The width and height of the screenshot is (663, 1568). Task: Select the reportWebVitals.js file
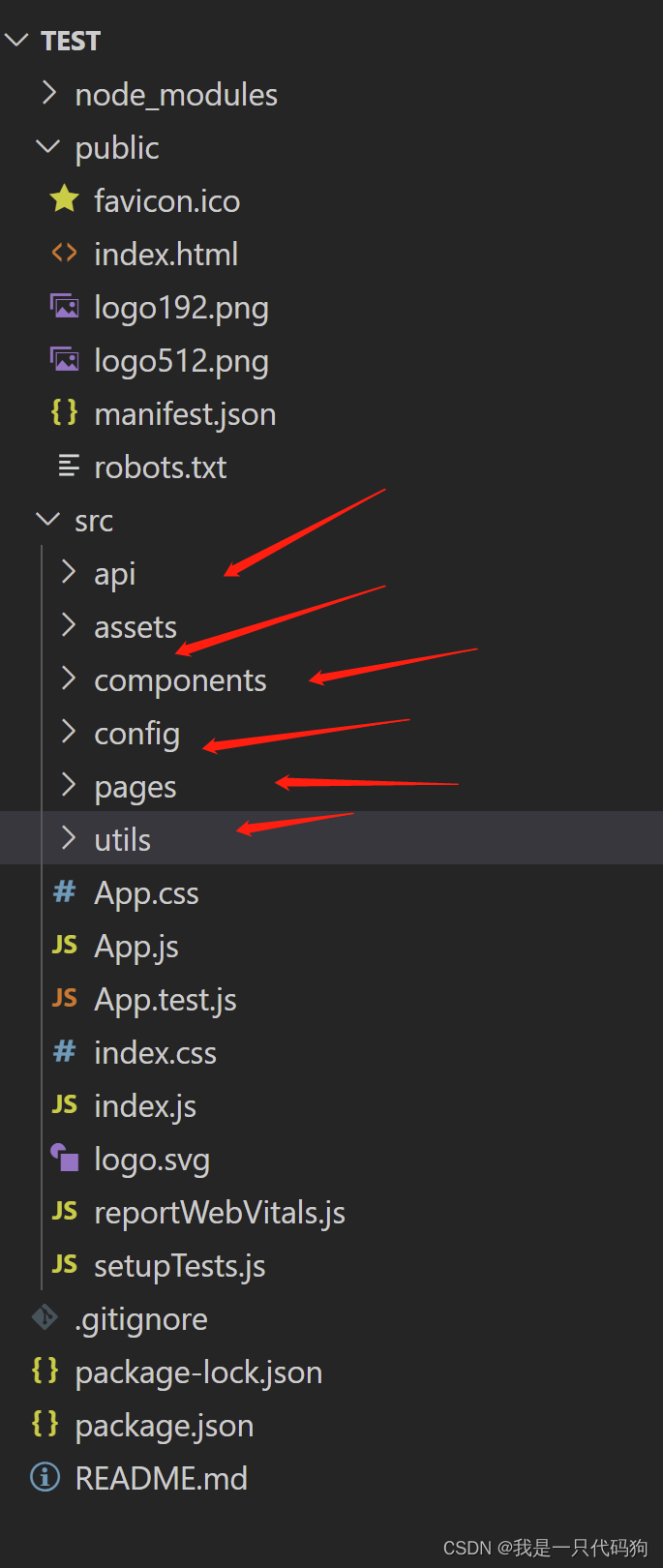point(220,1211)
